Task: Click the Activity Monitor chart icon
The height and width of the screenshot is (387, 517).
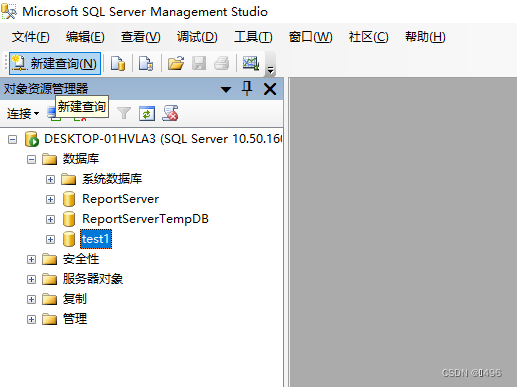Action: click(x=251, y=63)
